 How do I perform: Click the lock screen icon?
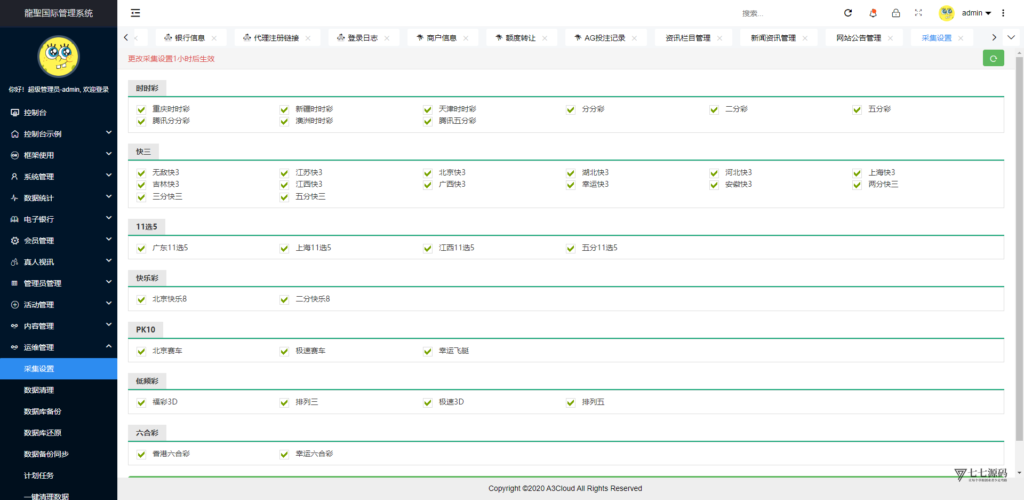coord(895,13)
